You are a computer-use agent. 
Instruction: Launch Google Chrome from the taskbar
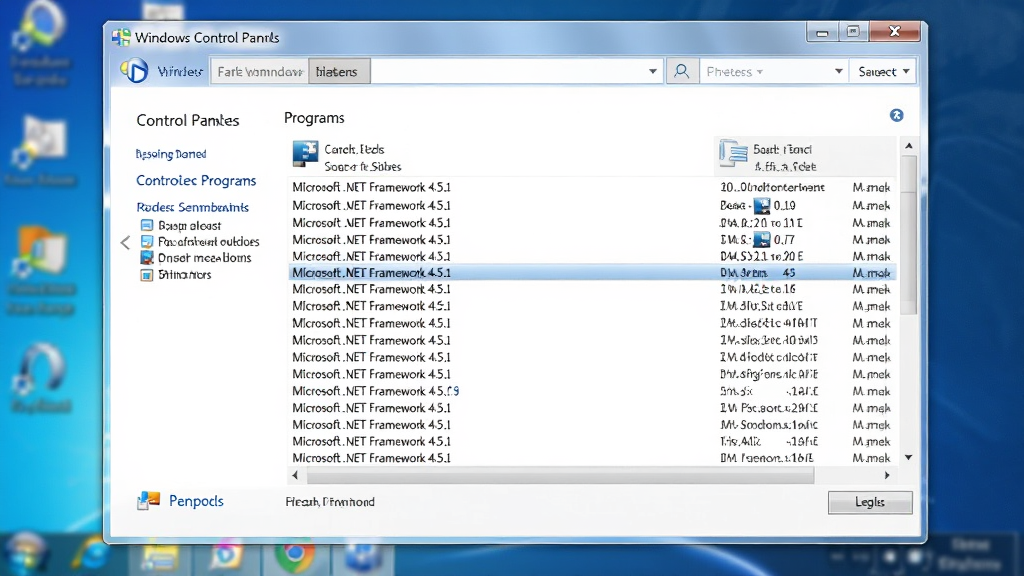pyautogui.click(x=295, y=554)
